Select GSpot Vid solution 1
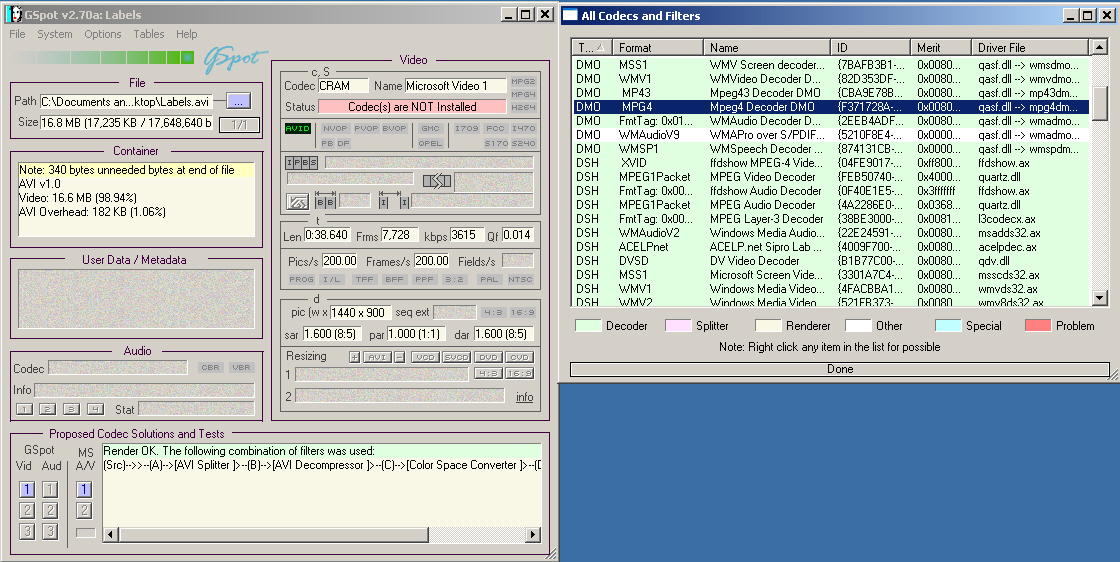The width and height of the screenshot is (1120, 562). (x=27, y=490)
